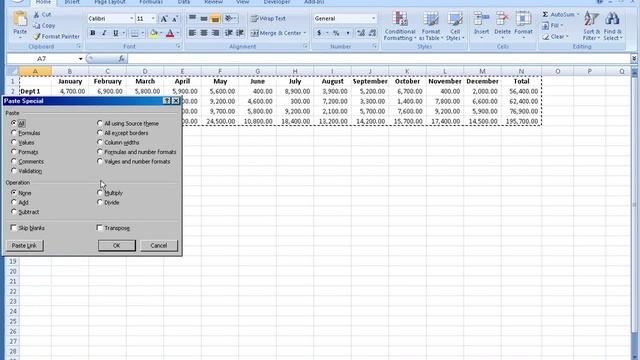
Task: Toggle Underline formatting
Action: pyautogui.click(x=116, y=33)
